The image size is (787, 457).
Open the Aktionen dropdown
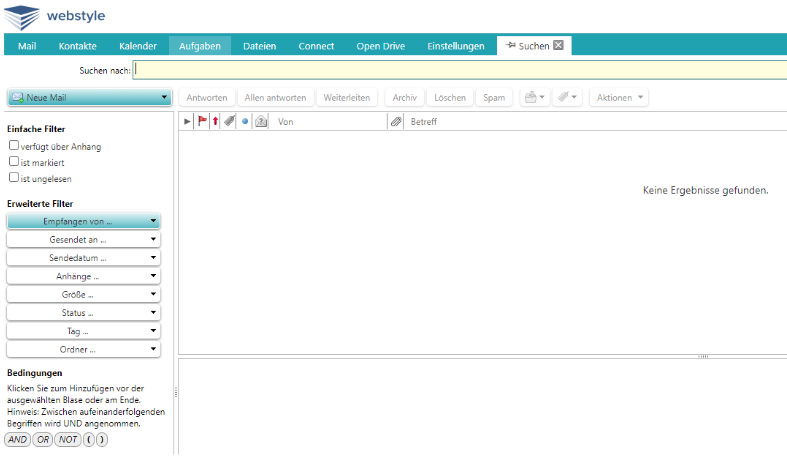(619, 97)
